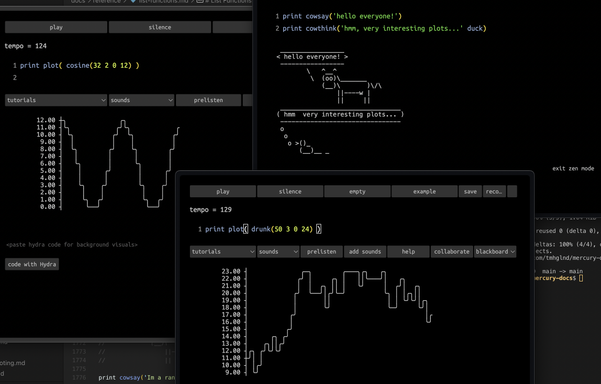Open the tutorials dropdown in the front window

click(x=223, y=251)
